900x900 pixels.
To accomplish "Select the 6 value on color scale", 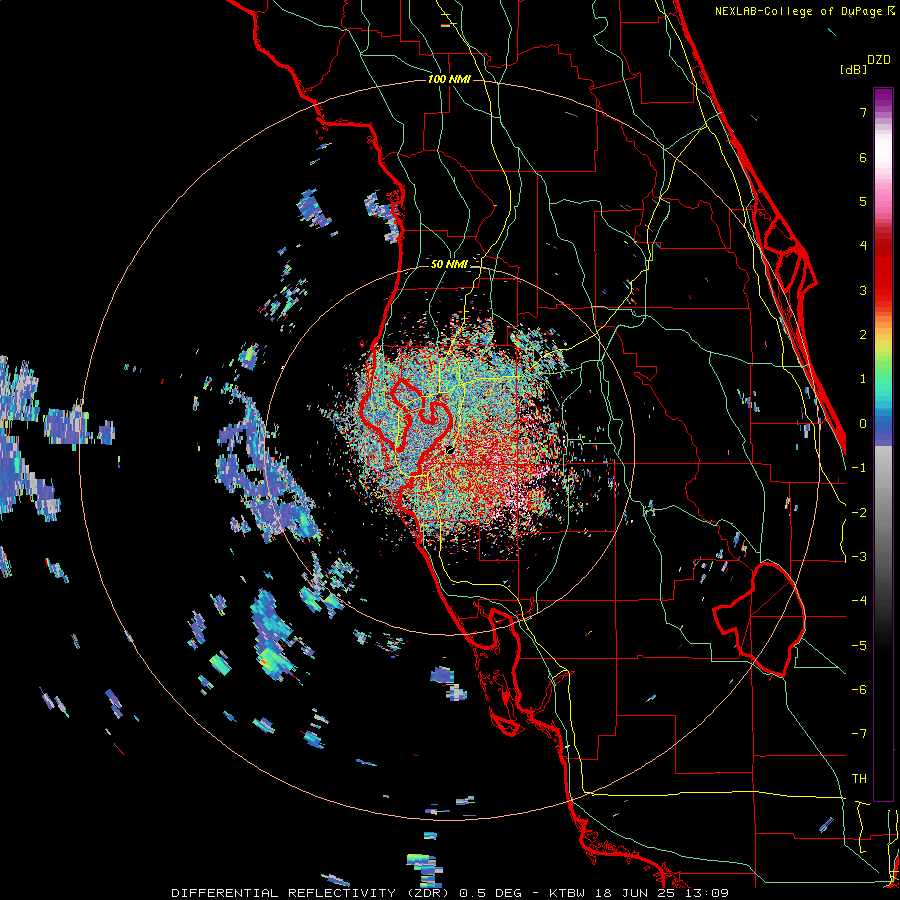I will [863, 157].
